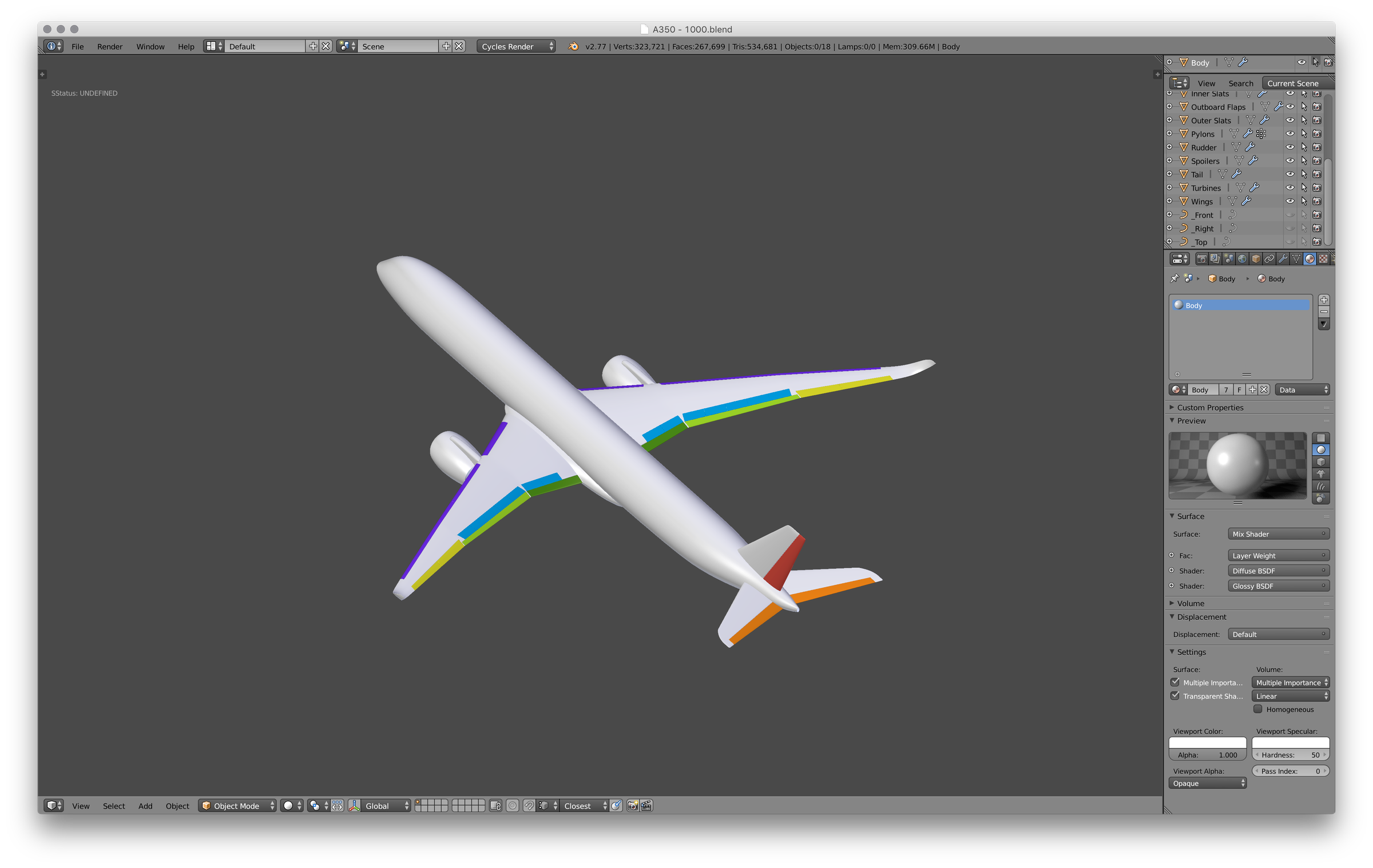
Task: Click the Viewport Color swatch
Action: click(1207, 743)
